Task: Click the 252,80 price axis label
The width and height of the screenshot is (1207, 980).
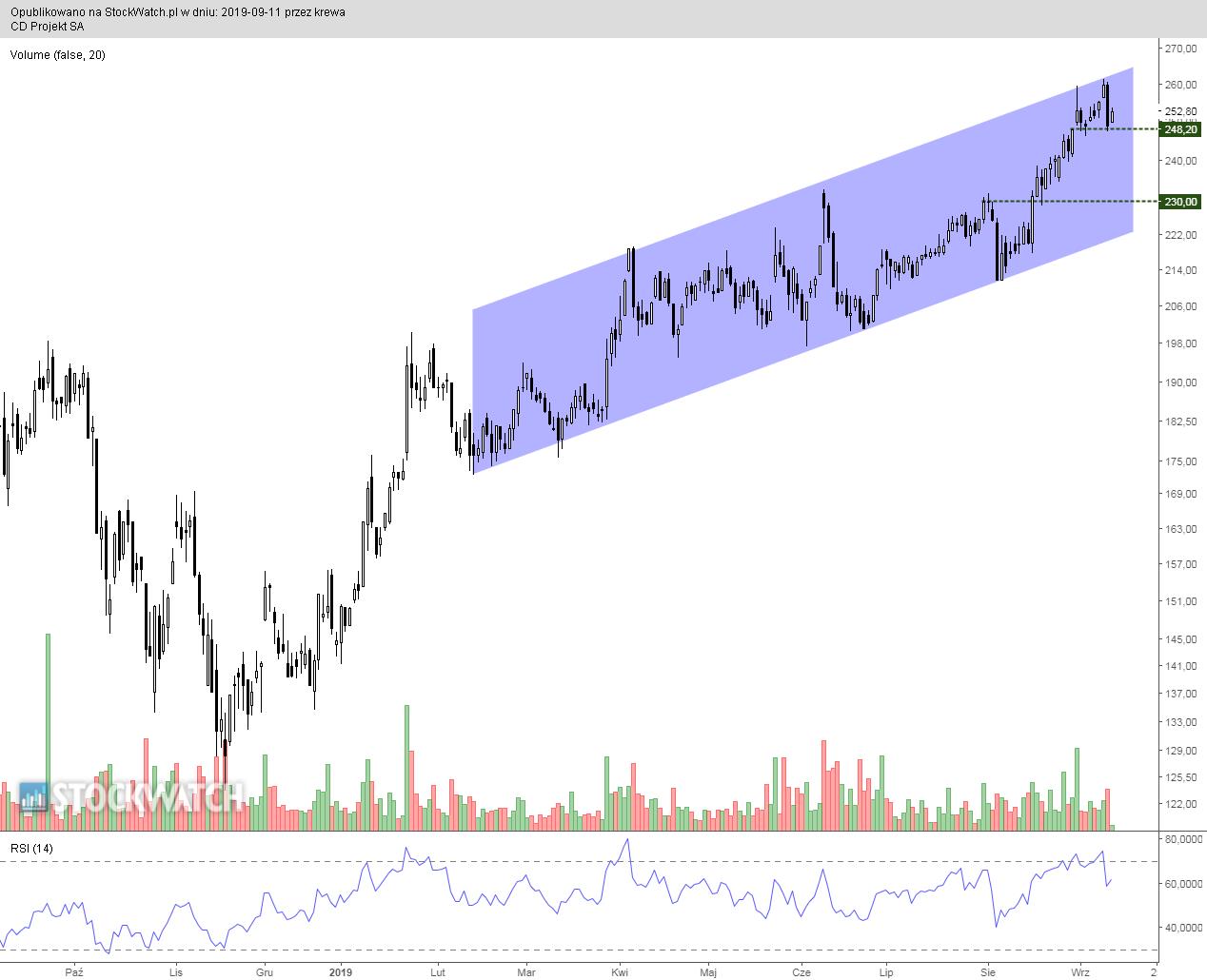Action: (x=1182, y=111)
